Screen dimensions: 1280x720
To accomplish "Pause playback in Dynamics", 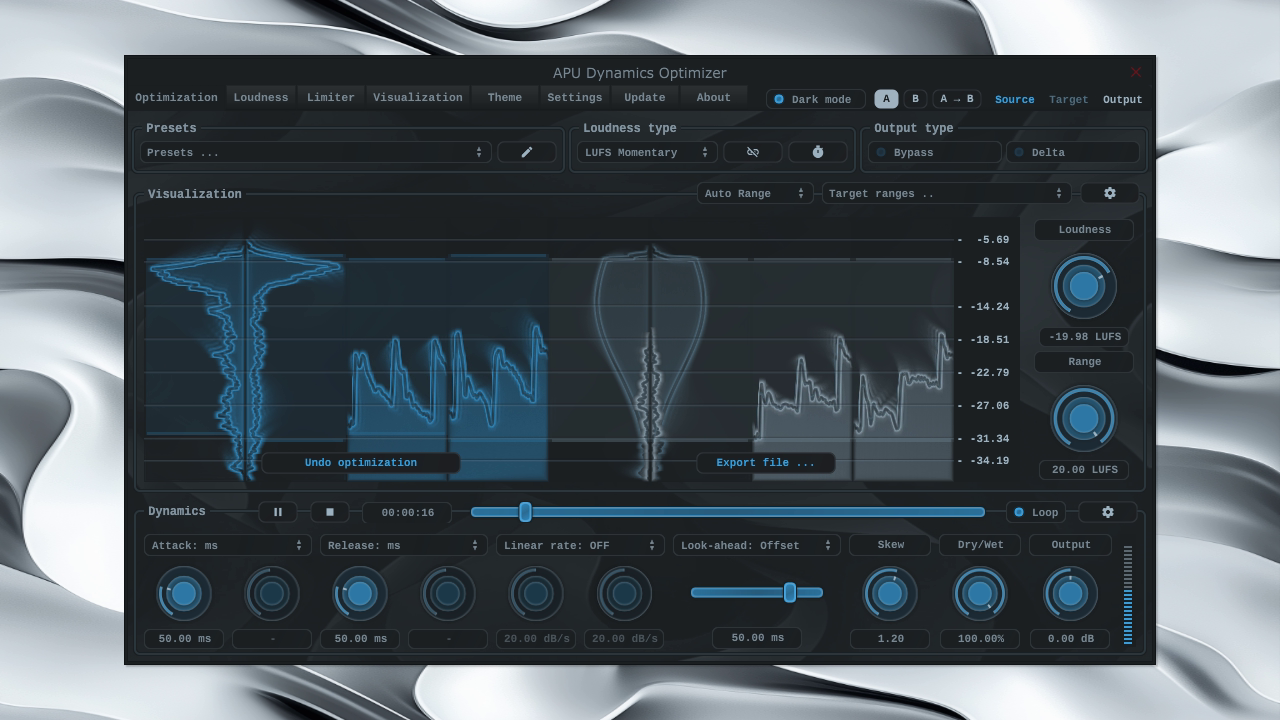I will coord(278,512).
